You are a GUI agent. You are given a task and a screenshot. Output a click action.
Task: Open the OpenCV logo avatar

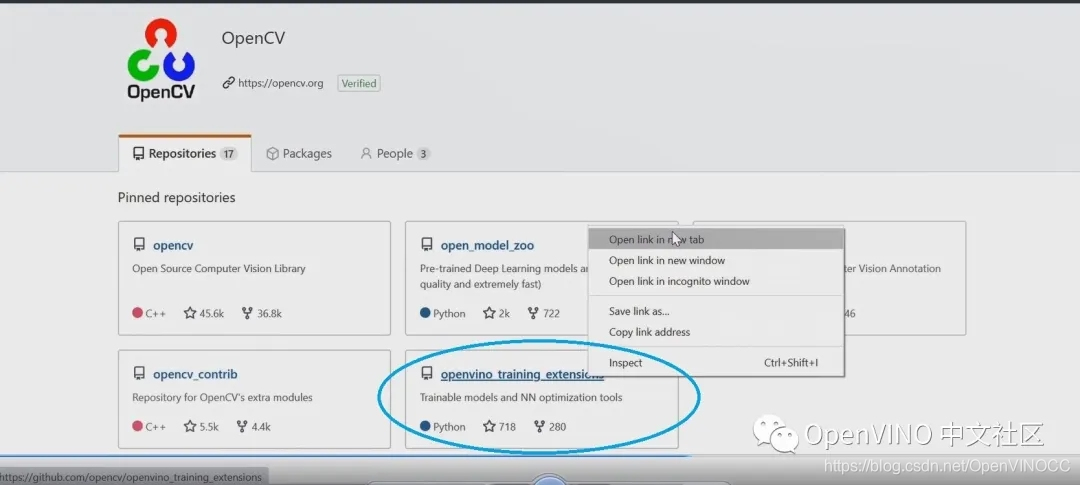(161, 61)
